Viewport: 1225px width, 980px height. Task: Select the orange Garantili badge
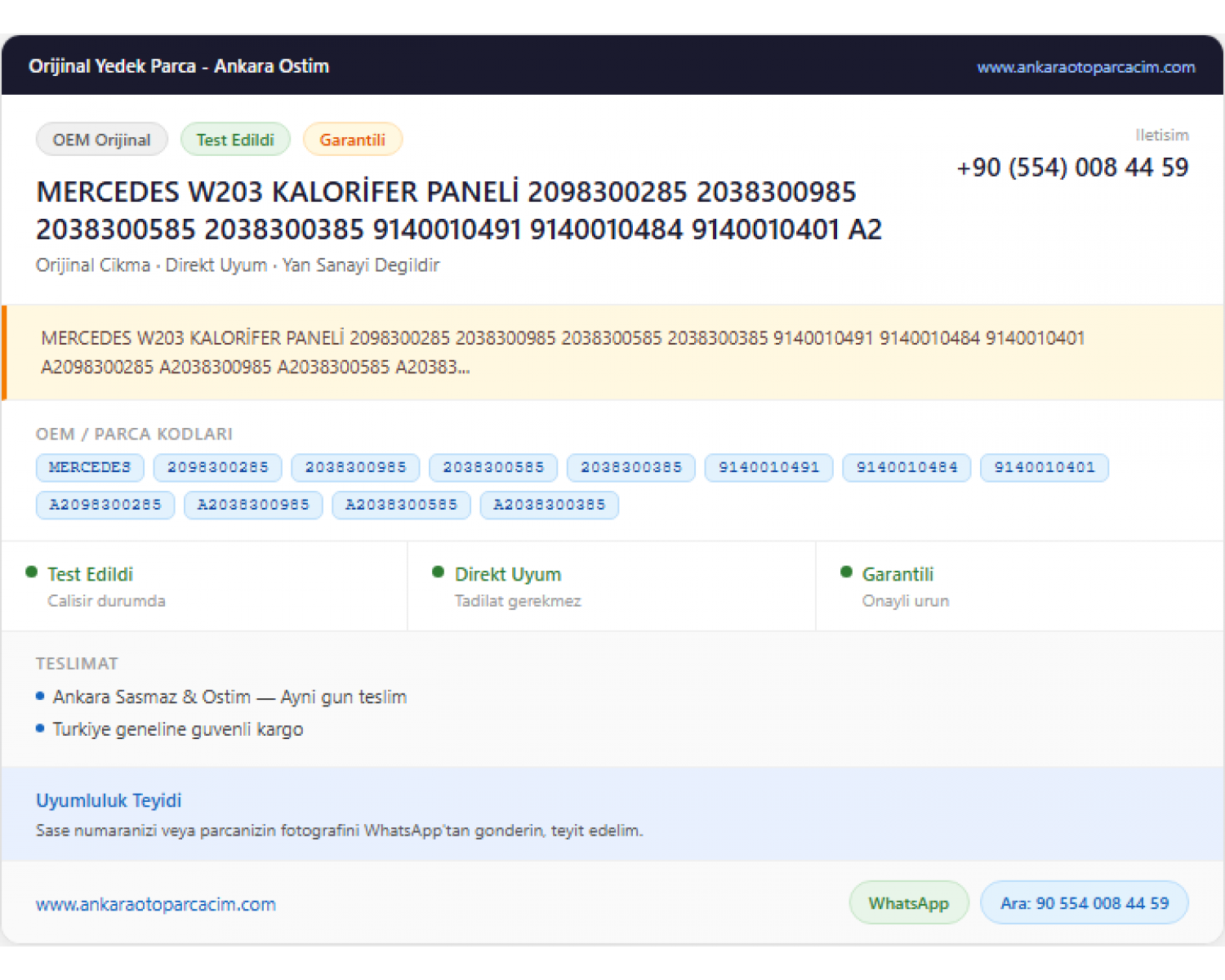(x=352, y=140)
